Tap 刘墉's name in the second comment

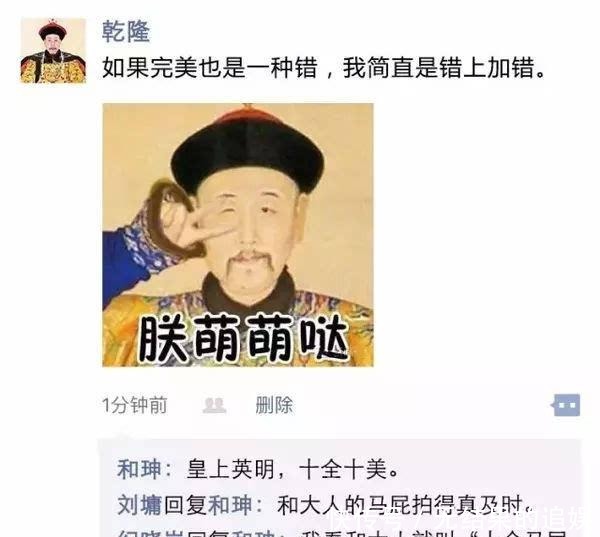pos(139,505)
